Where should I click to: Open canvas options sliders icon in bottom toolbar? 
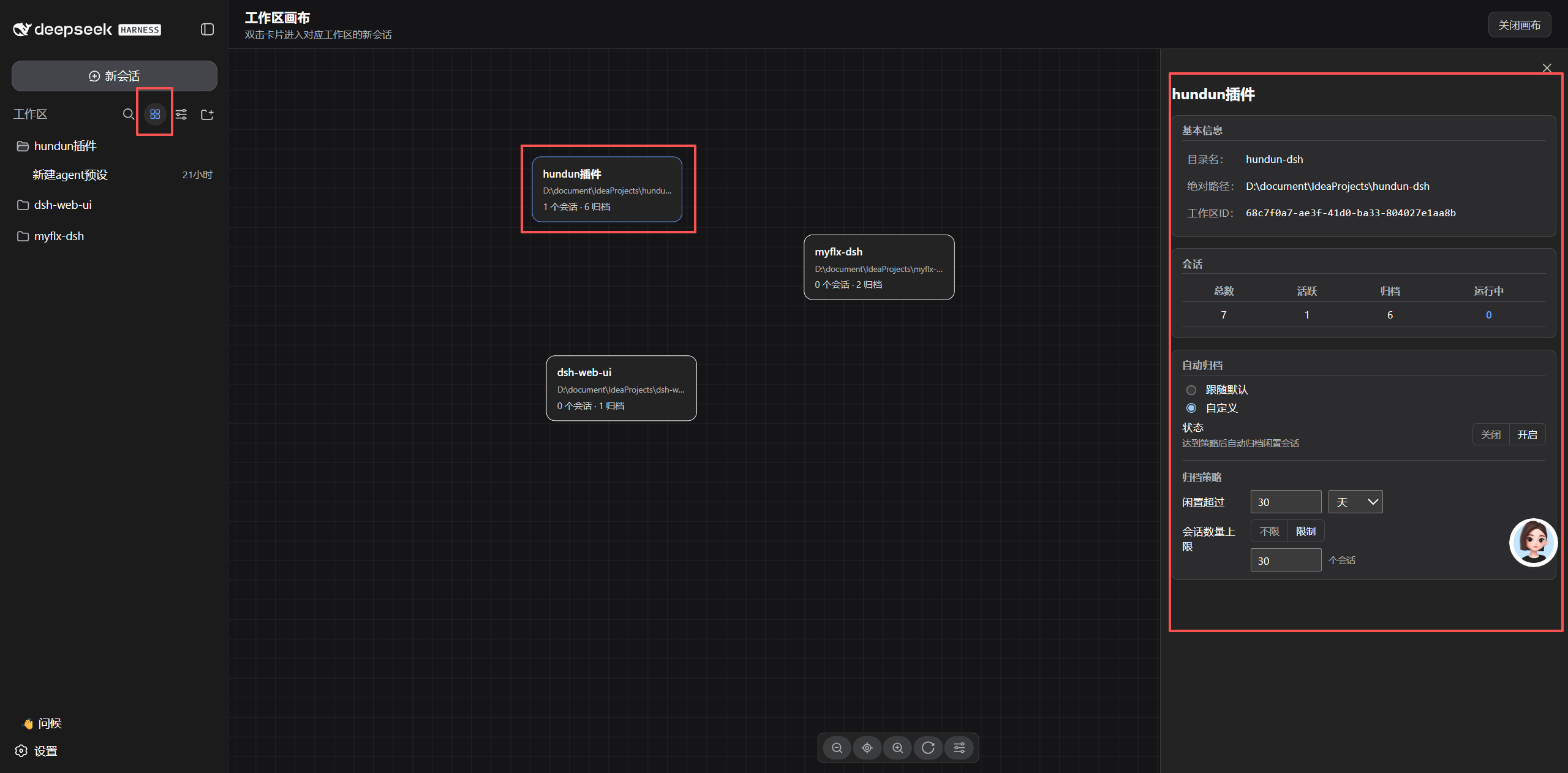click(959, 748)
